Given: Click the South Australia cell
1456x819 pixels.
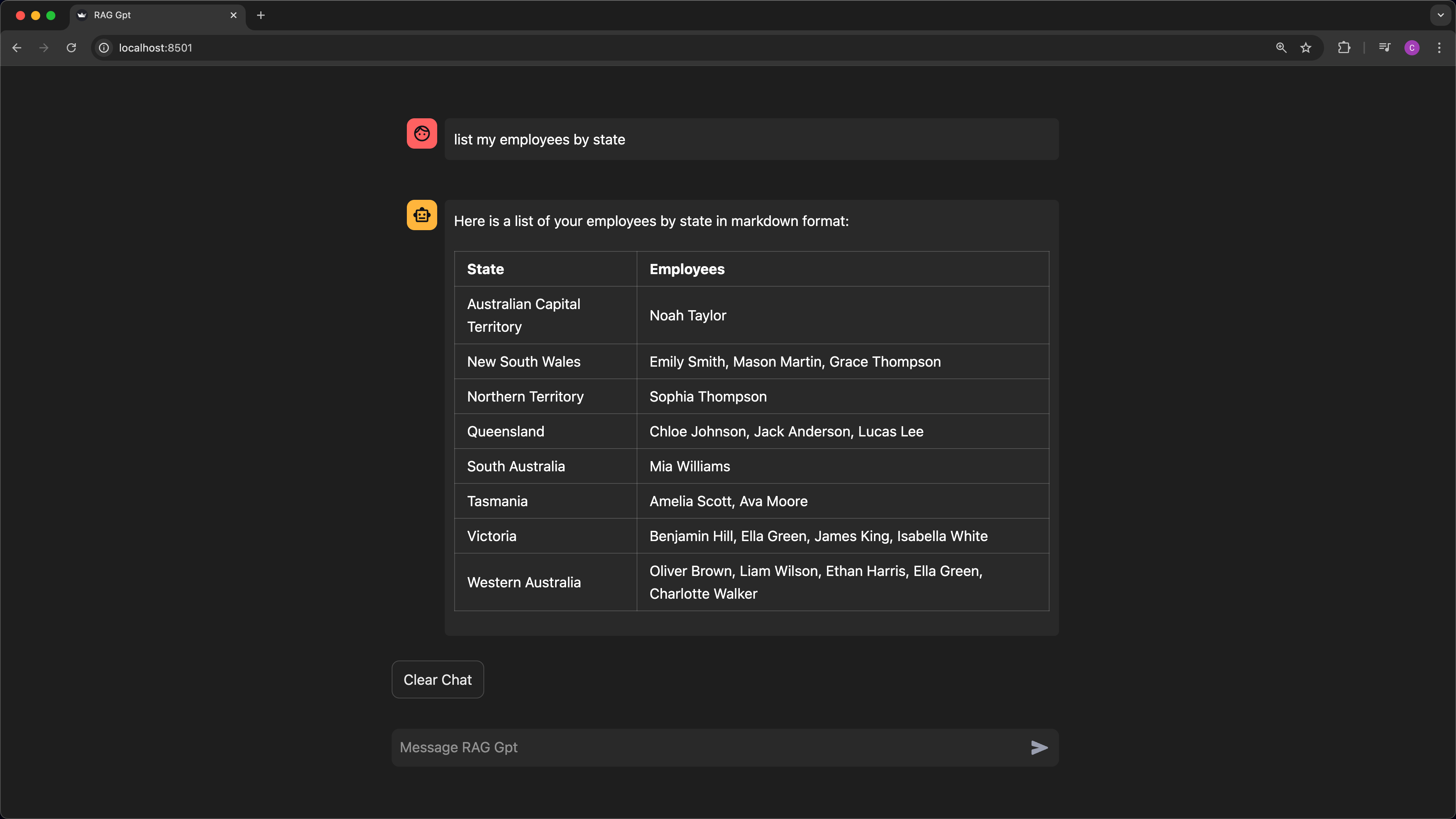Looking at the screenshot, I should coord(546,466).
